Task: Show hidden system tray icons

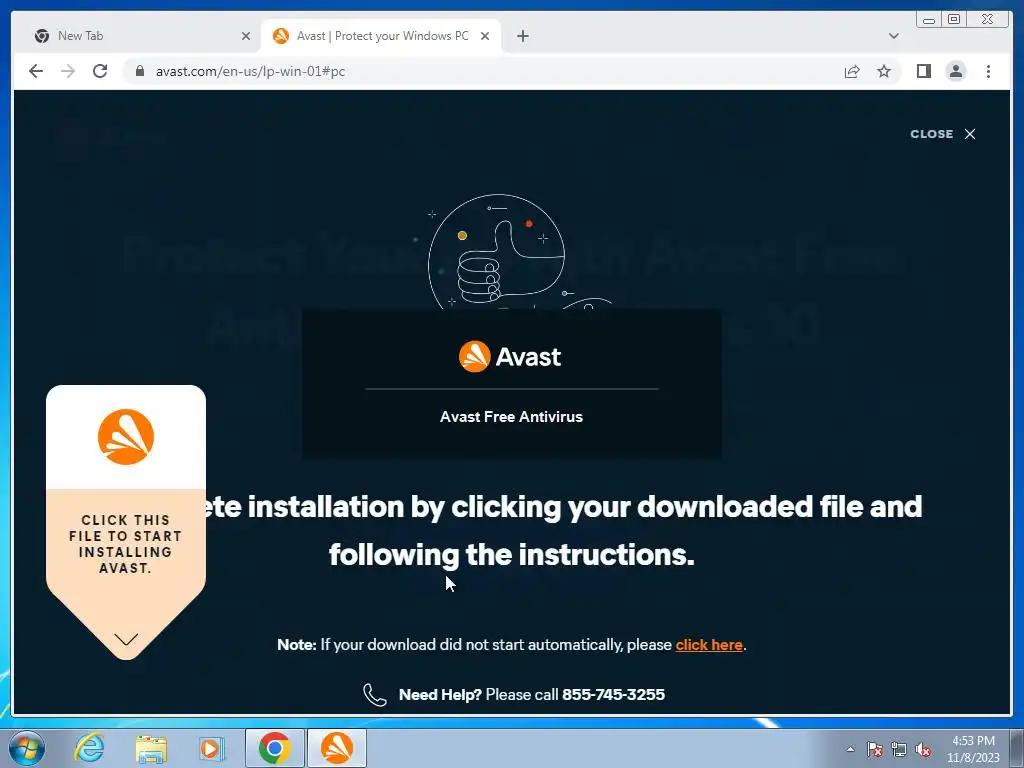Action: pos(850,749)
